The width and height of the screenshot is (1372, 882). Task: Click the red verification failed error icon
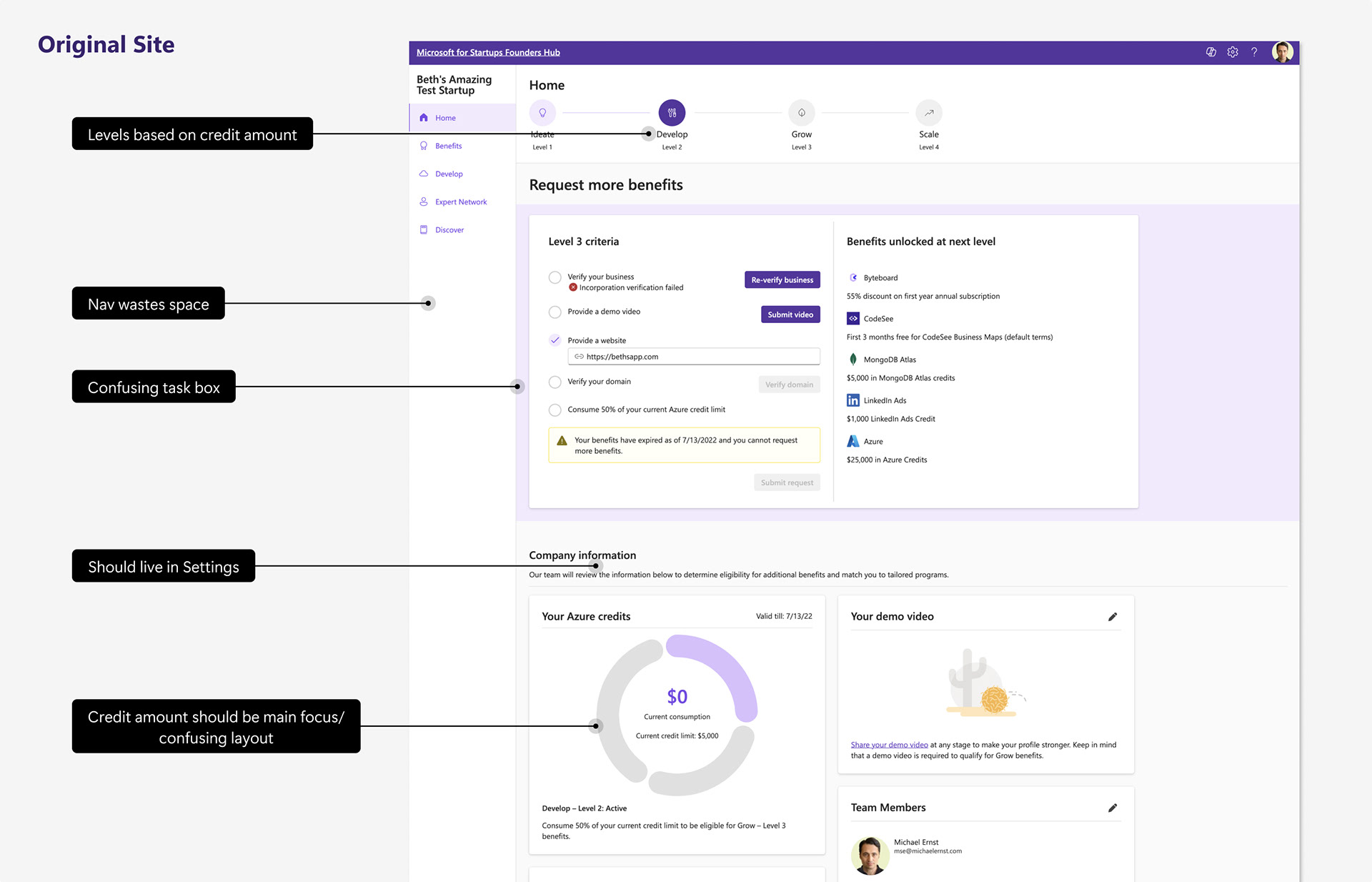[572, 287]
